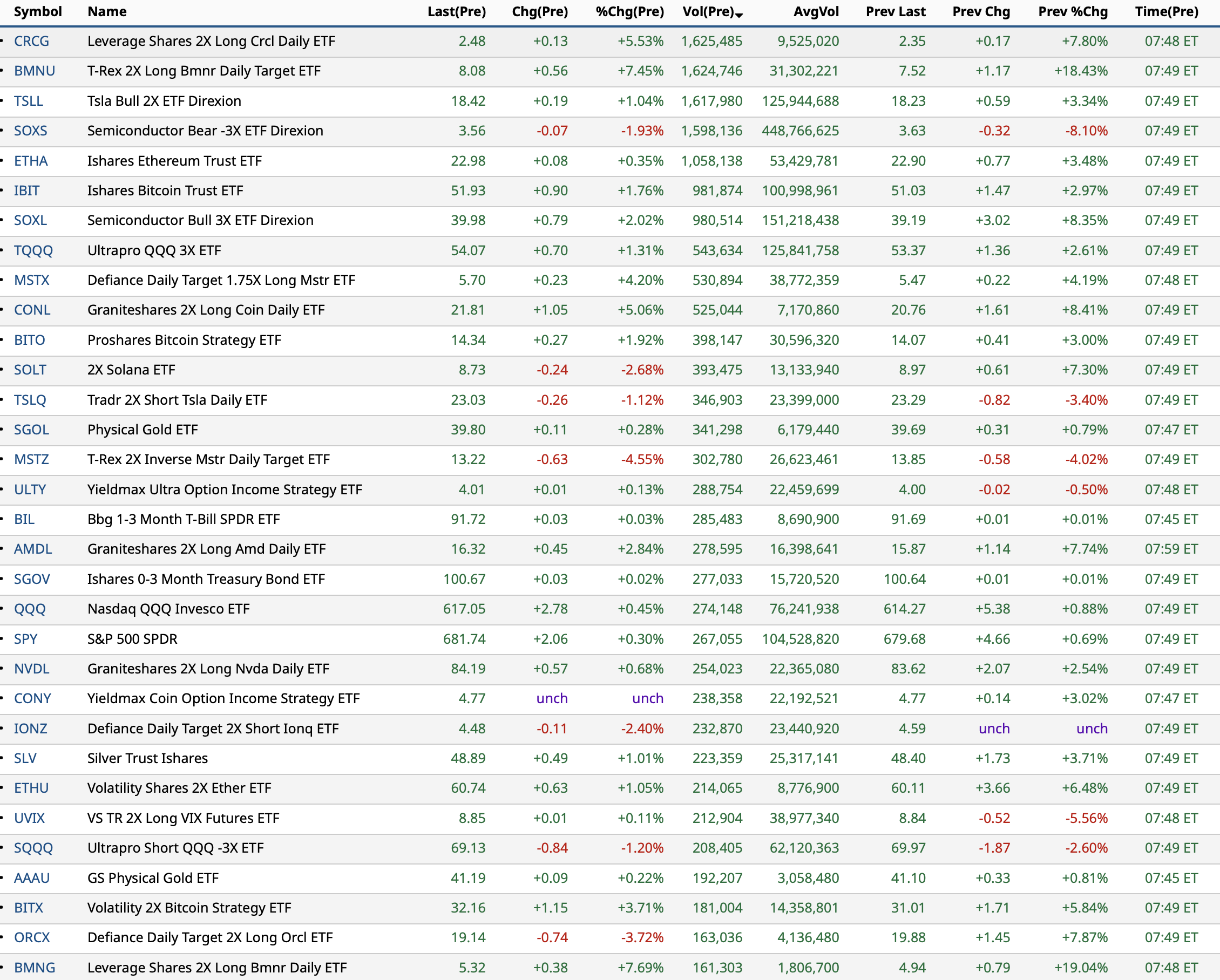Click the TQQQ ticker link
This screenshot has height=980, width=1220.
coord(33,250)
